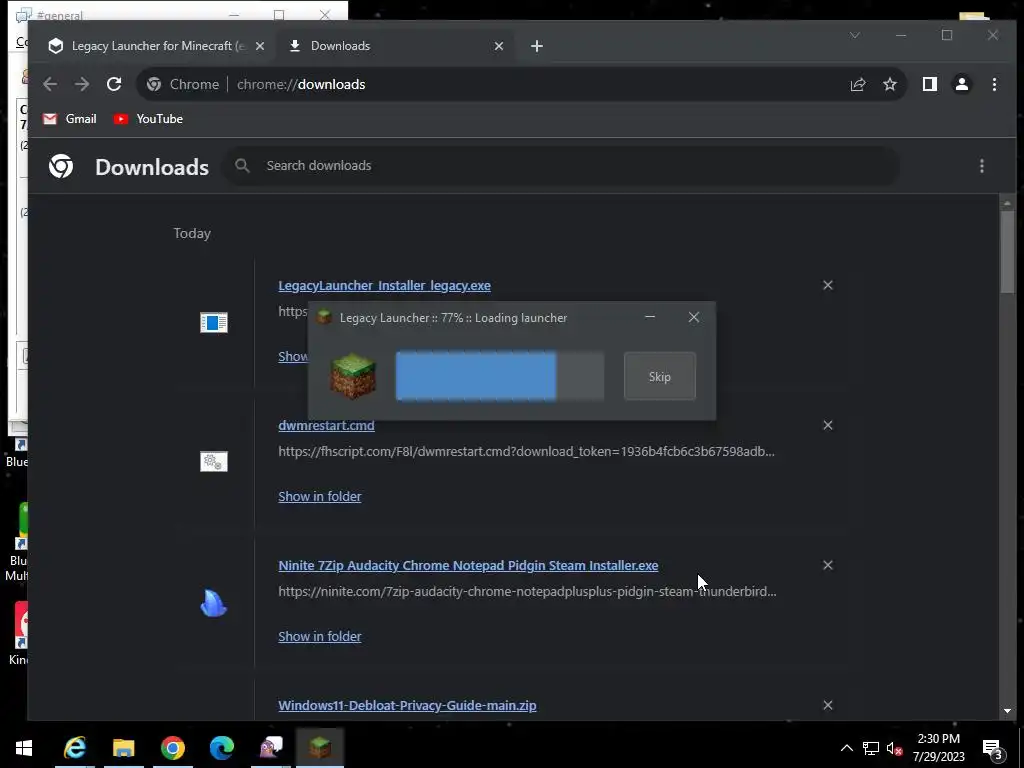Click the https:// URL line under dwmrestart.cmd
The image size is (1024, 768).
click(x=526, y=451)
